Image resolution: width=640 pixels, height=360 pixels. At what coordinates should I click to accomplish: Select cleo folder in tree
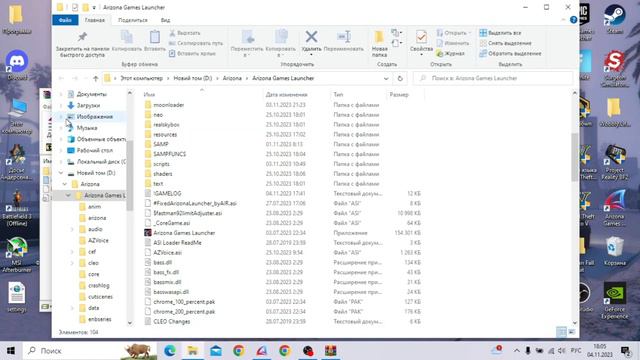pyautogui.click(x=93, y=263)
